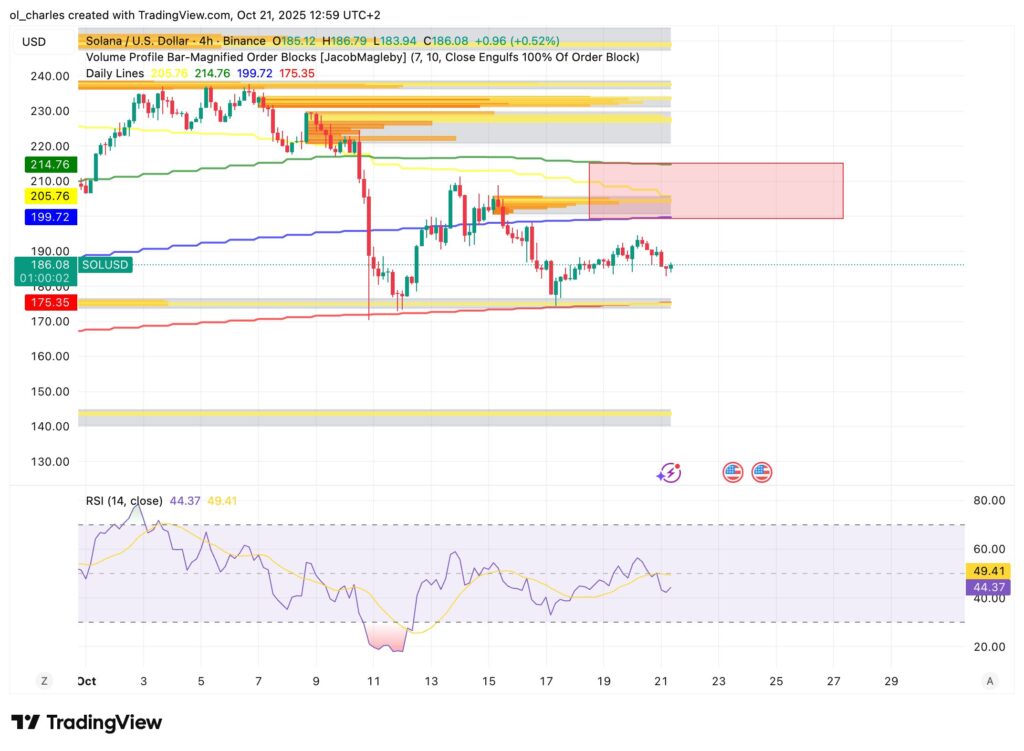Open the first US flag economic event
1024x751 pixels.
[x=733, y=472]
